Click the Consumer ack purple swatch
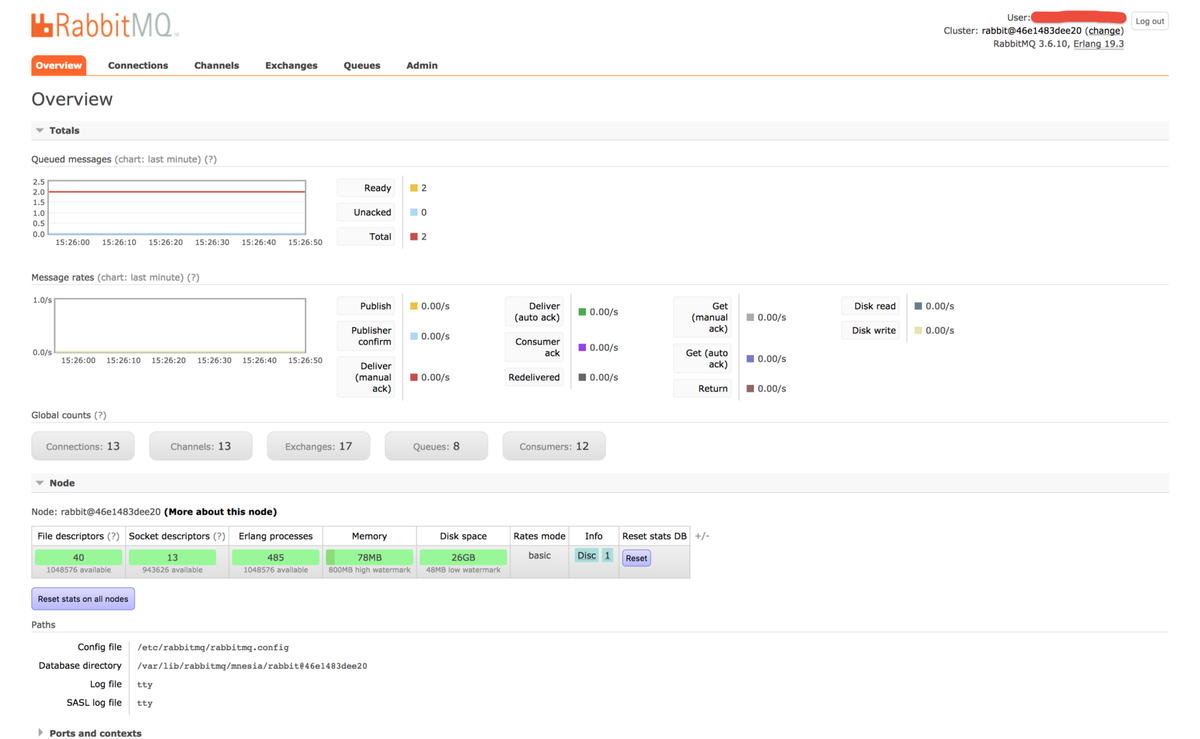1200x739 pixels. [x=582, y=347]
